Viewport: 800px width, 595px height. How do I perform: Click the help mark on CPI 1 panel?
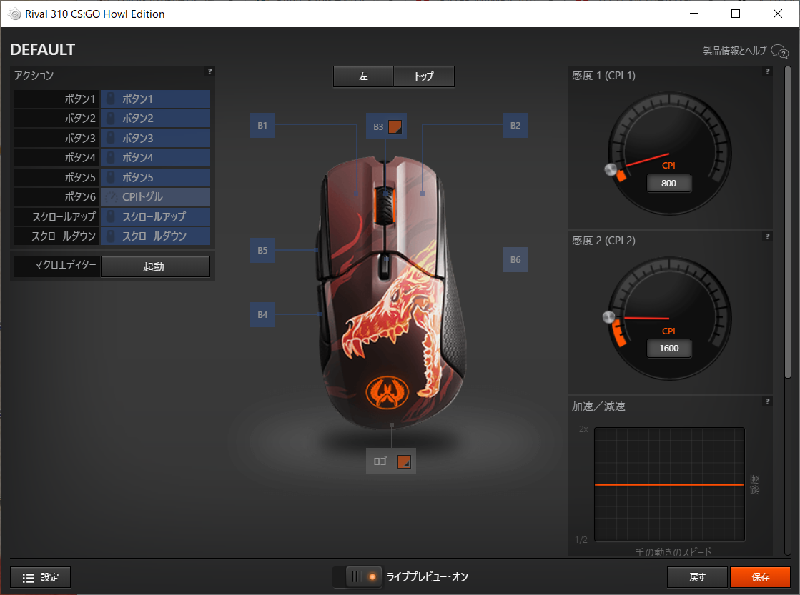pos(767,71)
